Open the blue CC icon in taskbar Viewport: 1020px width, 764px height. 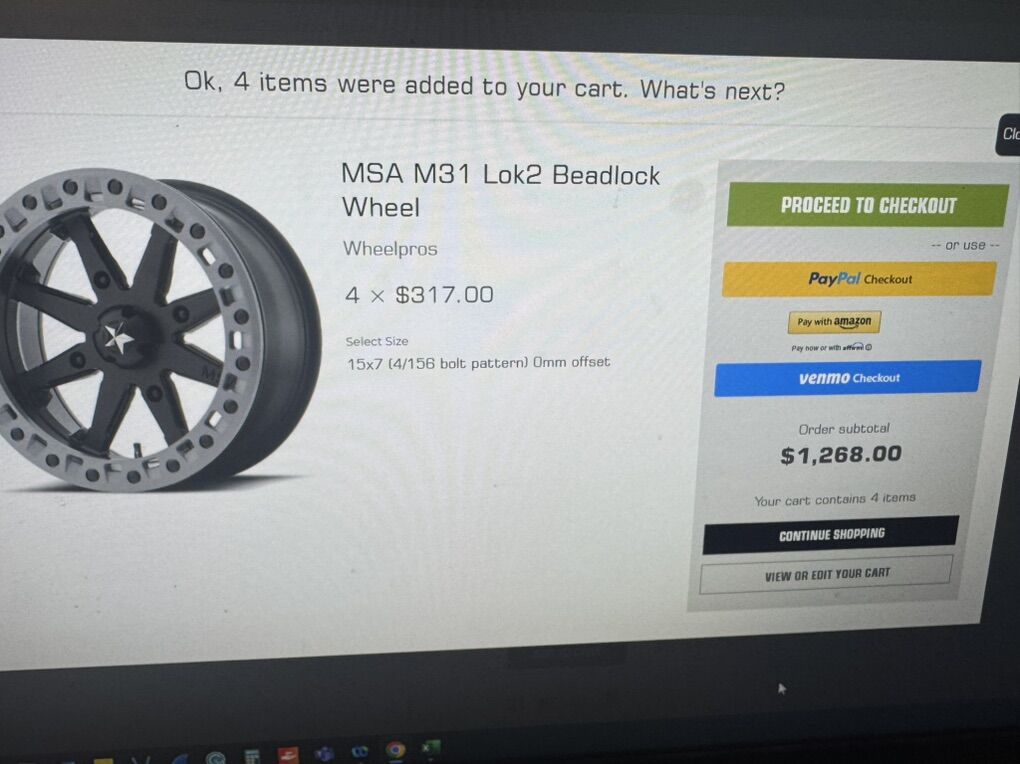pyautogui.click(x=359, y=752)
